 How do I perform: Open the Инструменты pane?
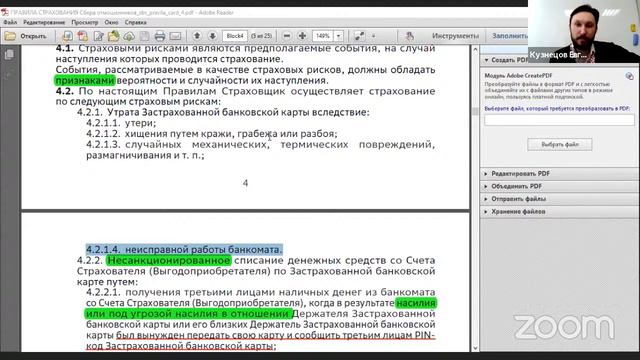tap(456, 36)
